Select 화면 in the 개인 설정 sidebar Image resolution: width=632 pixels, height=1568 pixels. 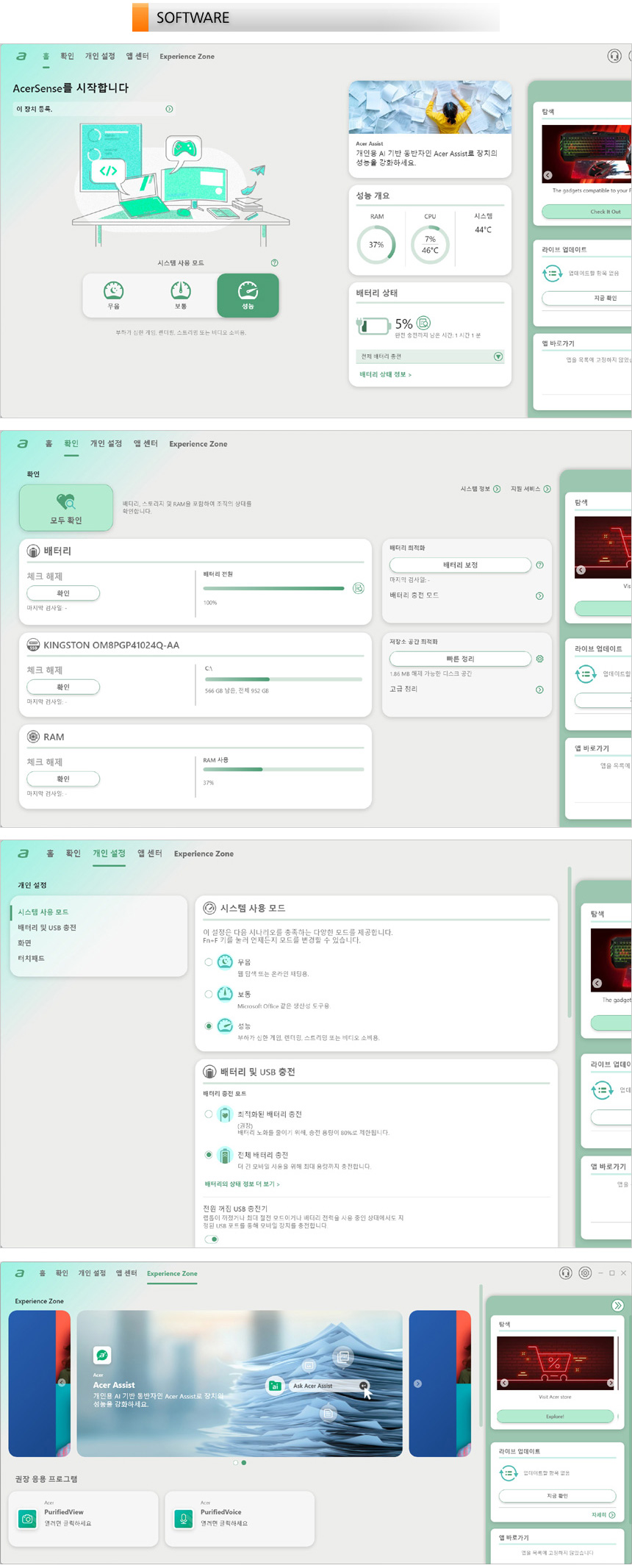25,943
